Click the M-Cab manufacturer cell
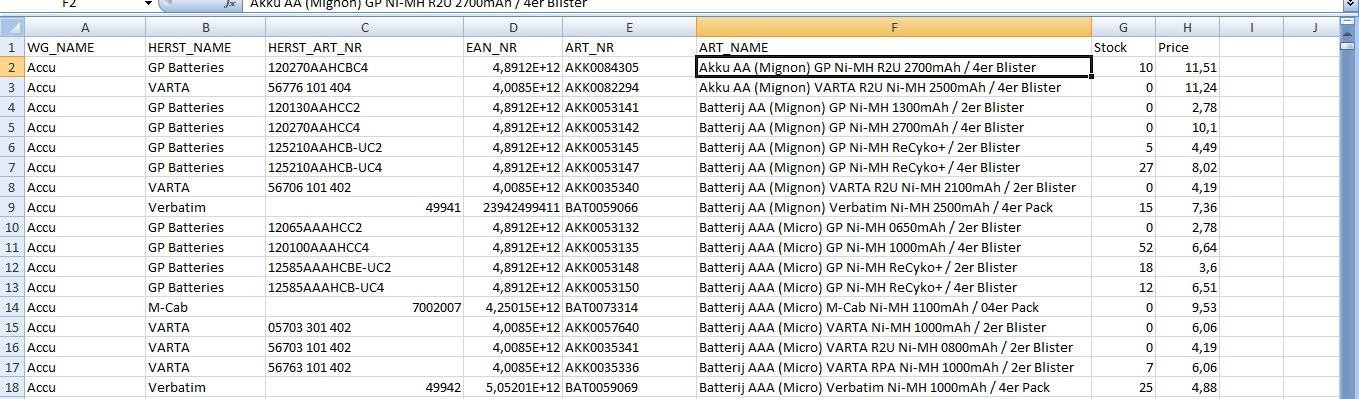Screen dimensions: 1359x399 point(204,307)
